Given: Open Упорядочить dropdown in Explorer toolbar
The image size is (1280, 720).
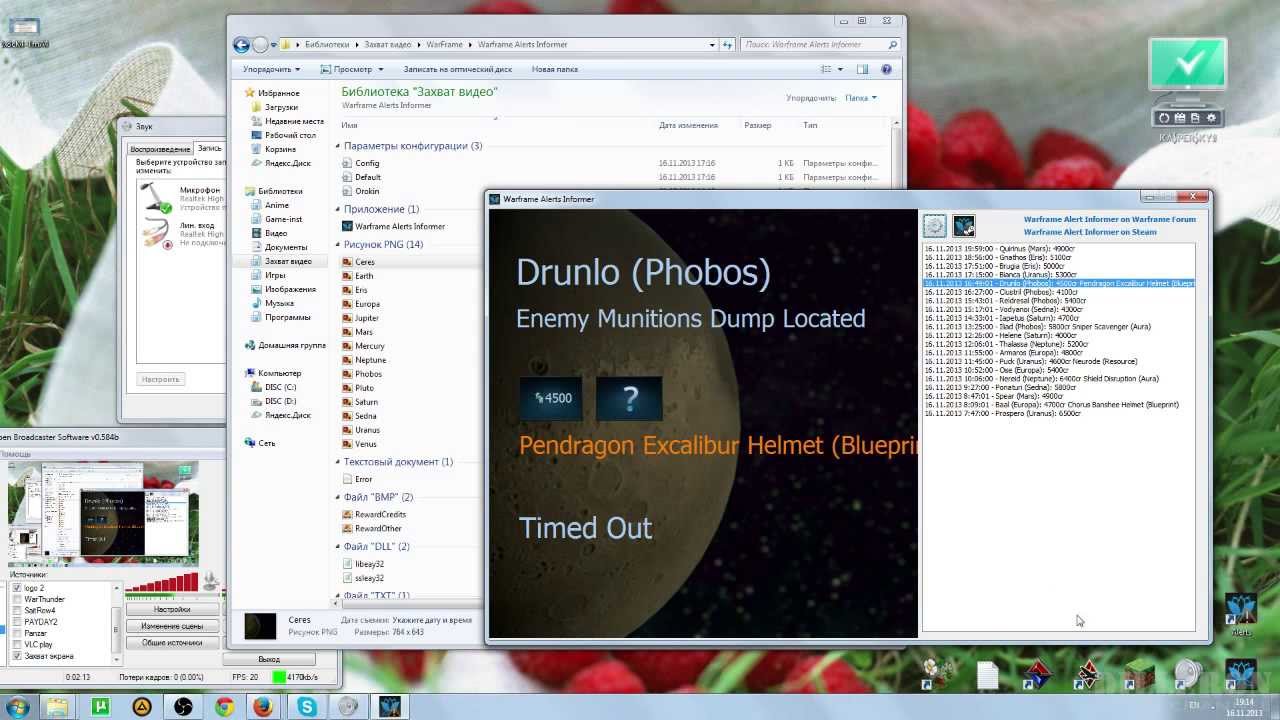Looking at the screenshot, I should pyautogui.click(x=271, y=69).
